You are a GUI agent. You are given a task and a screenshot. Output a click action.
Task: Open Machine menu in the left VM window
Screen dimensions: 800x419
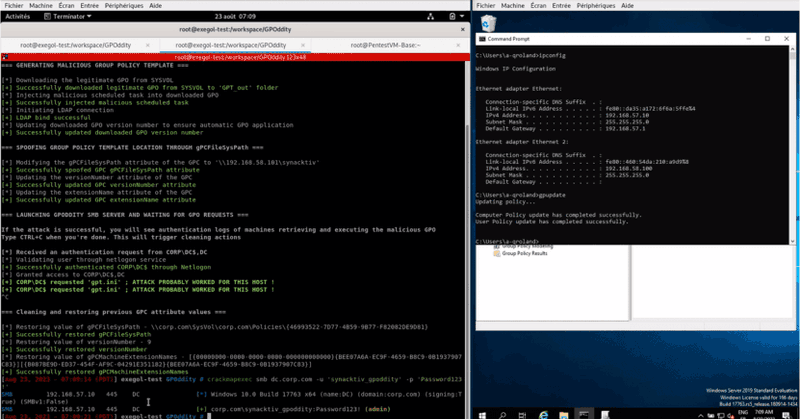click(x=41, y=6)
